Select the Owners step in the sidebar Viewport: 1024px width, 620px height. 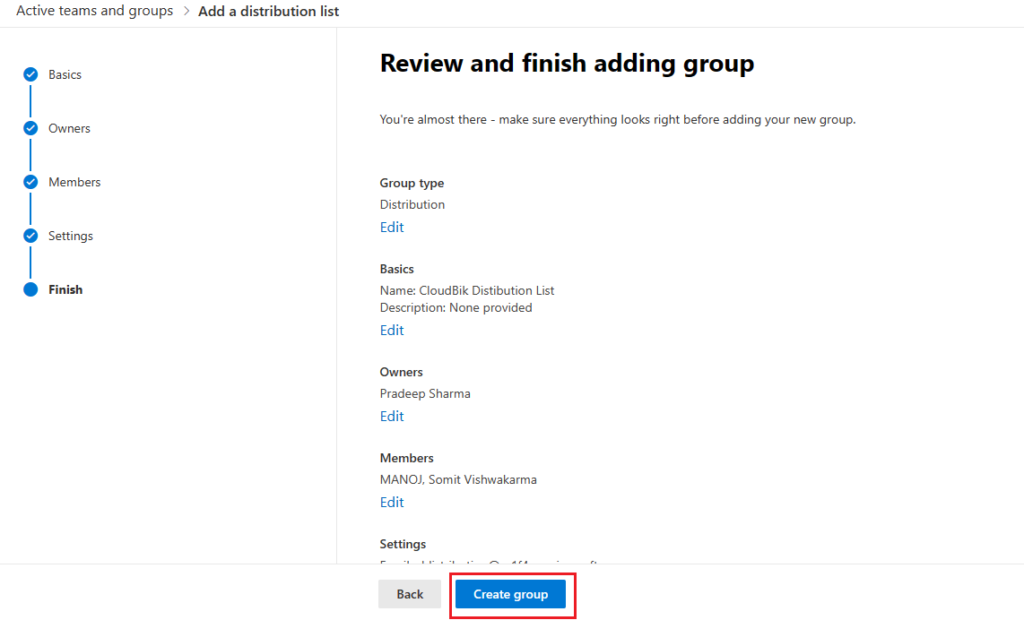pos(70,128)
